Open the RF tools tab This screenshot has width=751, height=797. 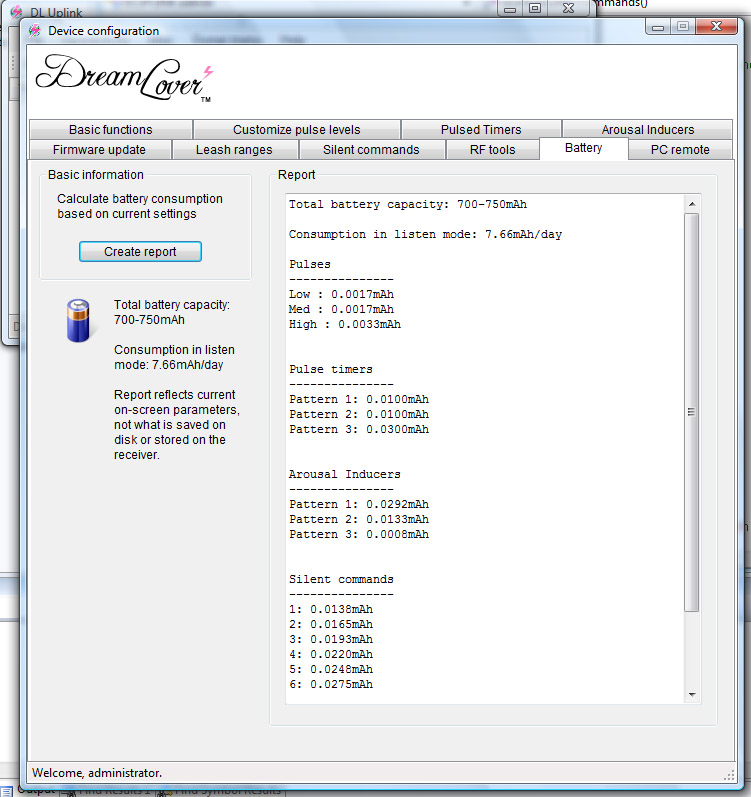[x=492, y=150]
